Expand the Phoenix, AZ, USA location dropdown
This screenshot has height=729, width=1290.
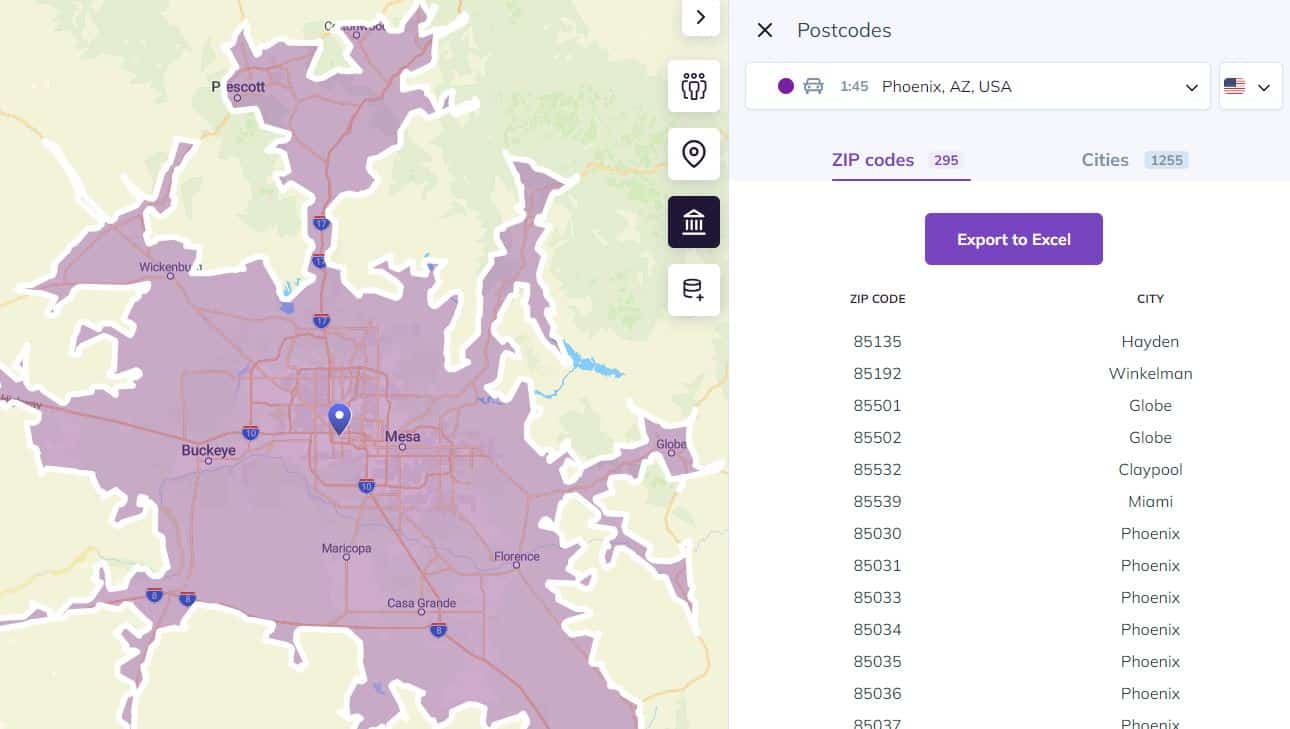(1190, 87)
